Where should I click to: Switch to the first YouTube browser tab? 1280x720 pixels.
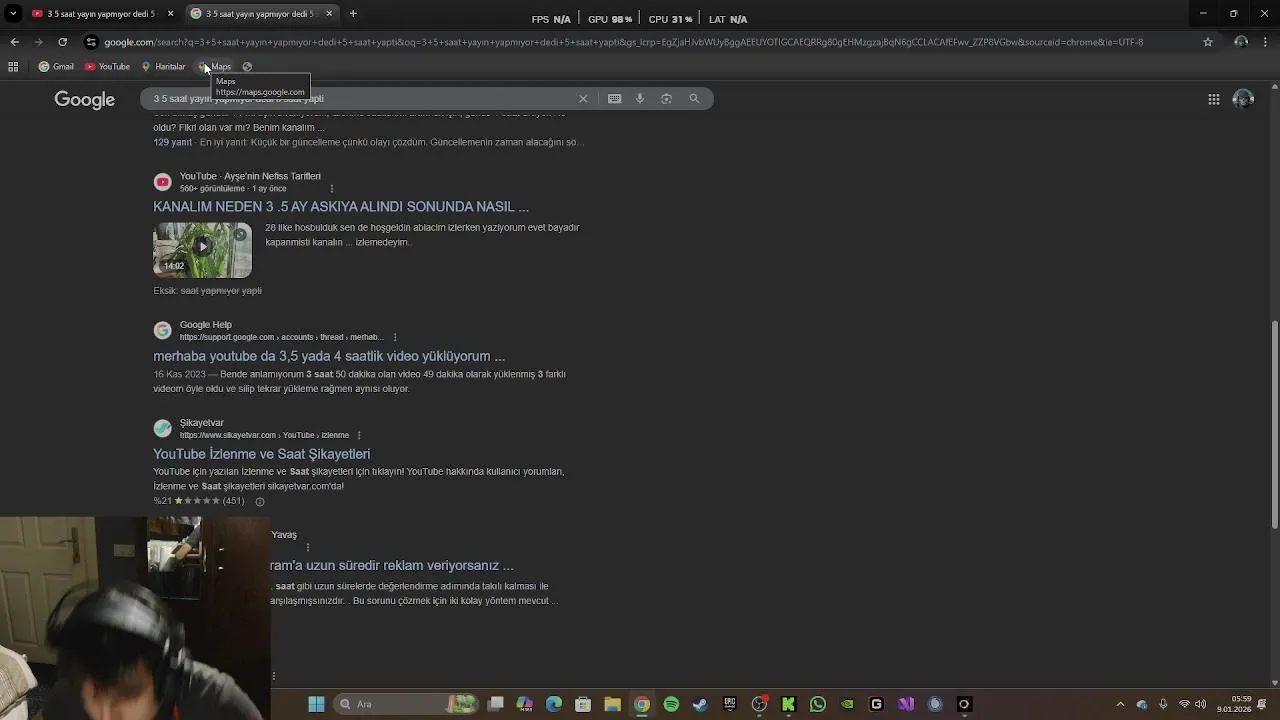(x=100, y=13)
